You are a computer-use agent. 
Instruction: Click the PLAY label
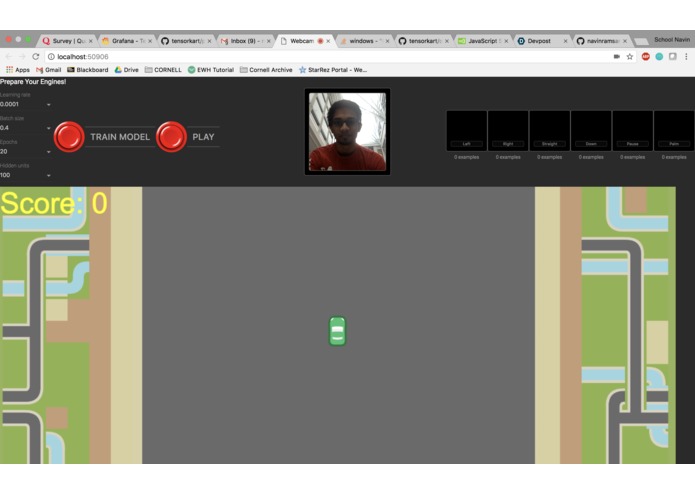pos(203,137)
